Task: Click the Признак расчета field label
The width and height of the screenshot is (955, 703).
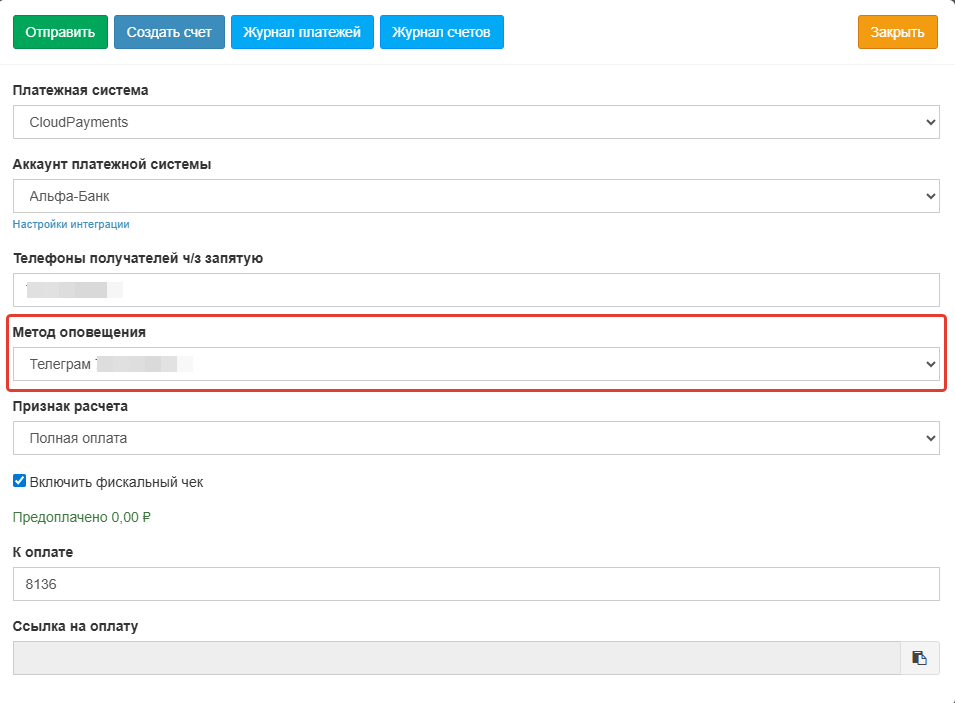Action: (x=70, y=406)
